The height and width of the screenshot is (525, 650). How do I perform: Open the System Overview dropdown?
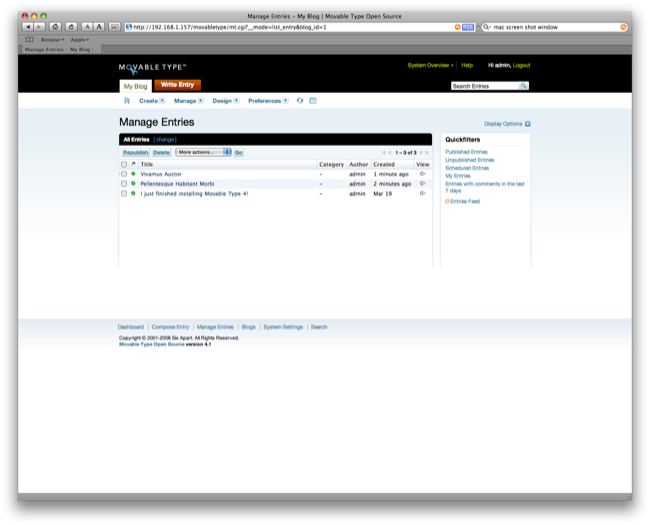[430, 66]
